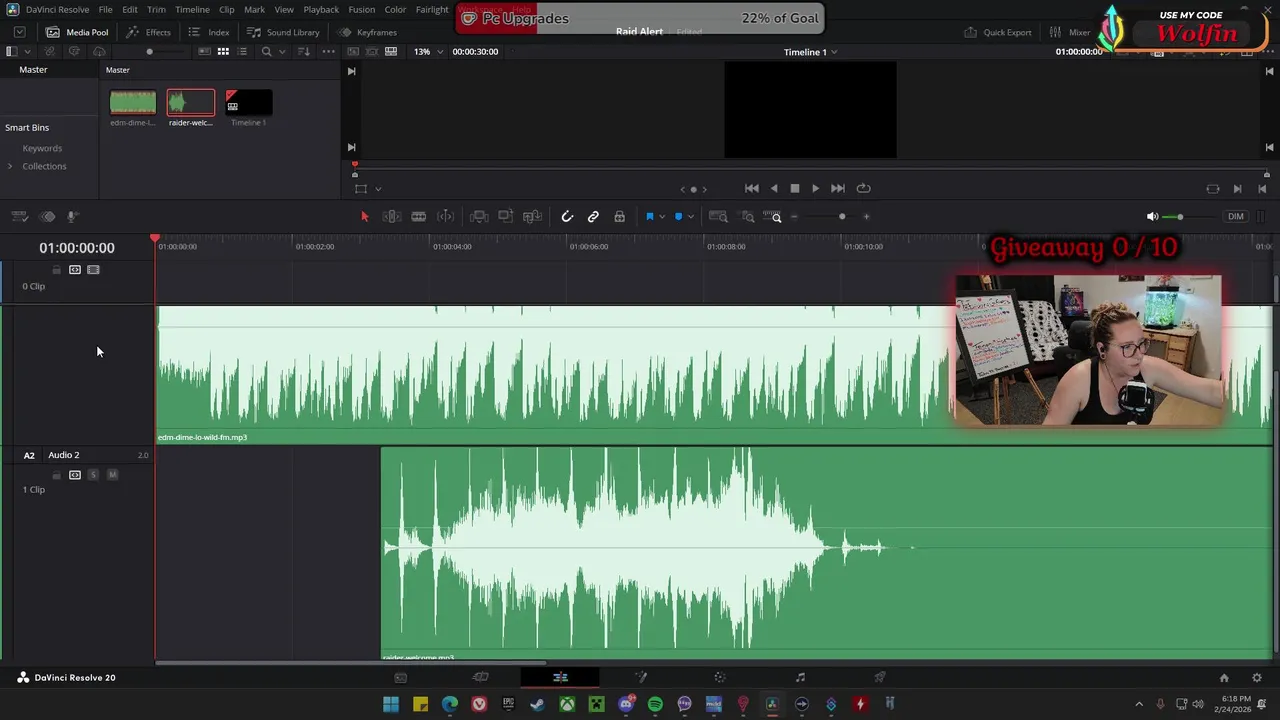Image resolution: width=1280 pixels, height=720 pixels.
Task: Open the bin list layout dropdown arrow
Action: 27,51
